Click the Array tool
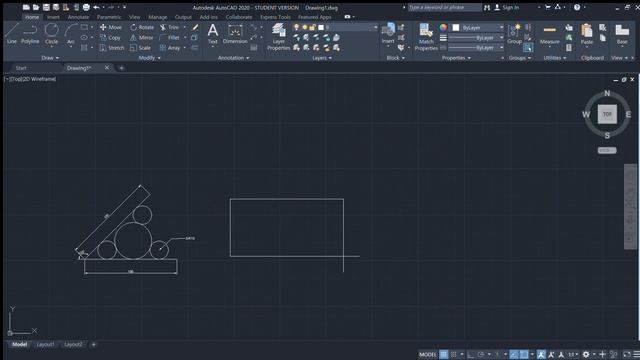The width and height of the screenshot is (640, 360). coord(170,48)
